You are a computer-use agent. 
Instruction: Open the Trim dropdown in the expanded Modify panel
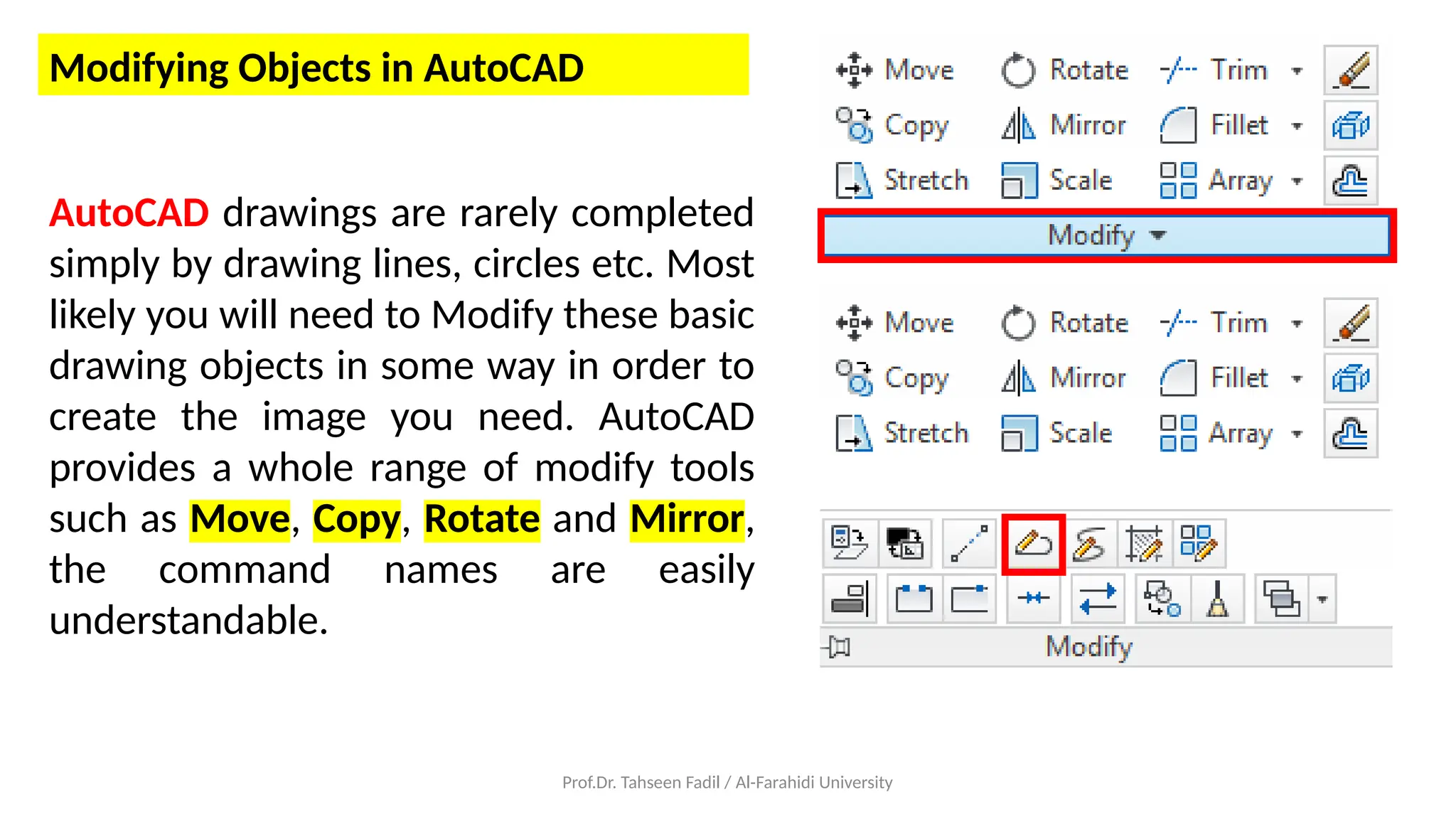pos(1297,323)
